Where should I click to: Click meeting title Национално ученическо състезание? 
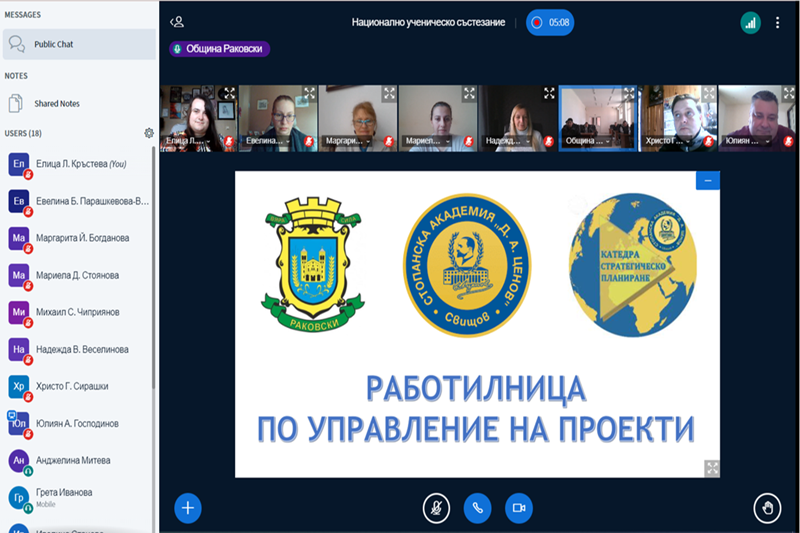[x=428, y=22]
